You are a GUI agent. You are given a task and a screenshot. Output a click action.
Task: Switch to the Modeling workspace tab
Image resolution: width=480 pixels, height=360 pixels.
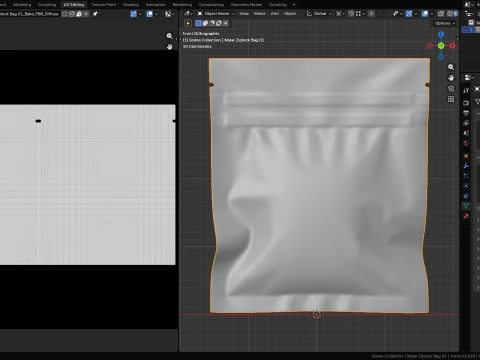click(22, 5)
